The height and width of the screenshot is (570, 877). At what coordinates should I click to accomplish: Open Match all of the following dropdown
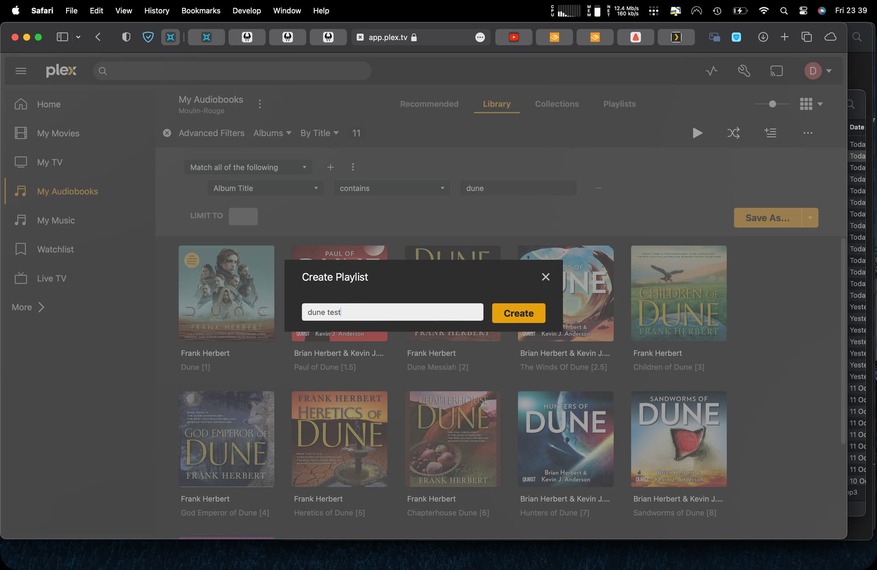tap(248, 167)
